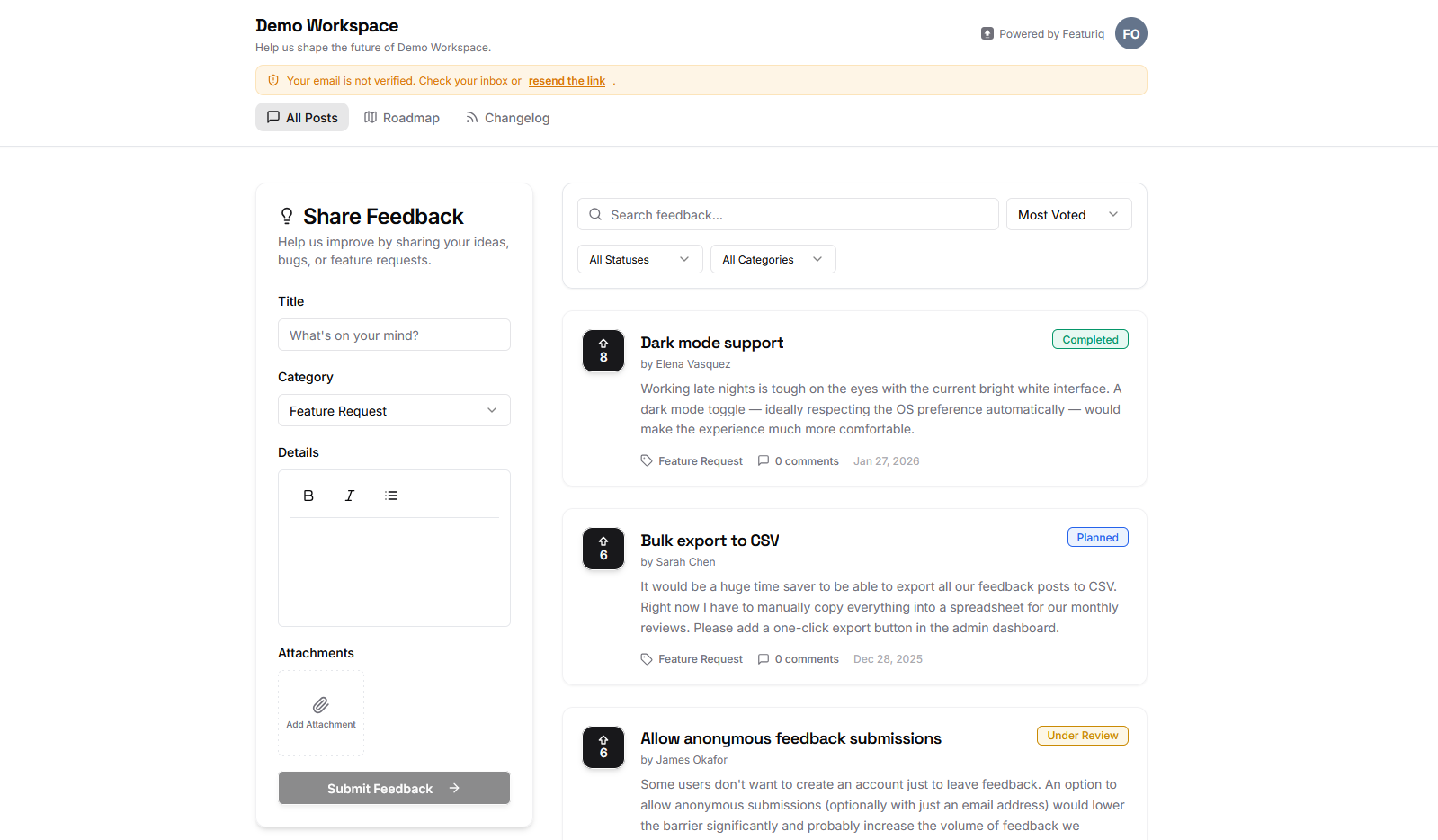1438x840 pixels.
Task: Click the search magnifier icon
Action: (595, 214)
